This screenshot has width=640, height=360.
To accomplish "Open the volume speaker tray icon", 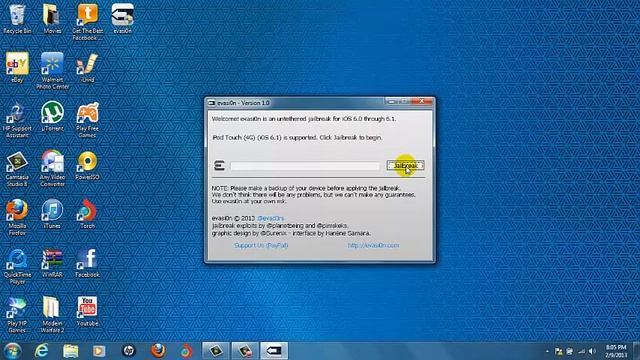I will tap(592, 351).
